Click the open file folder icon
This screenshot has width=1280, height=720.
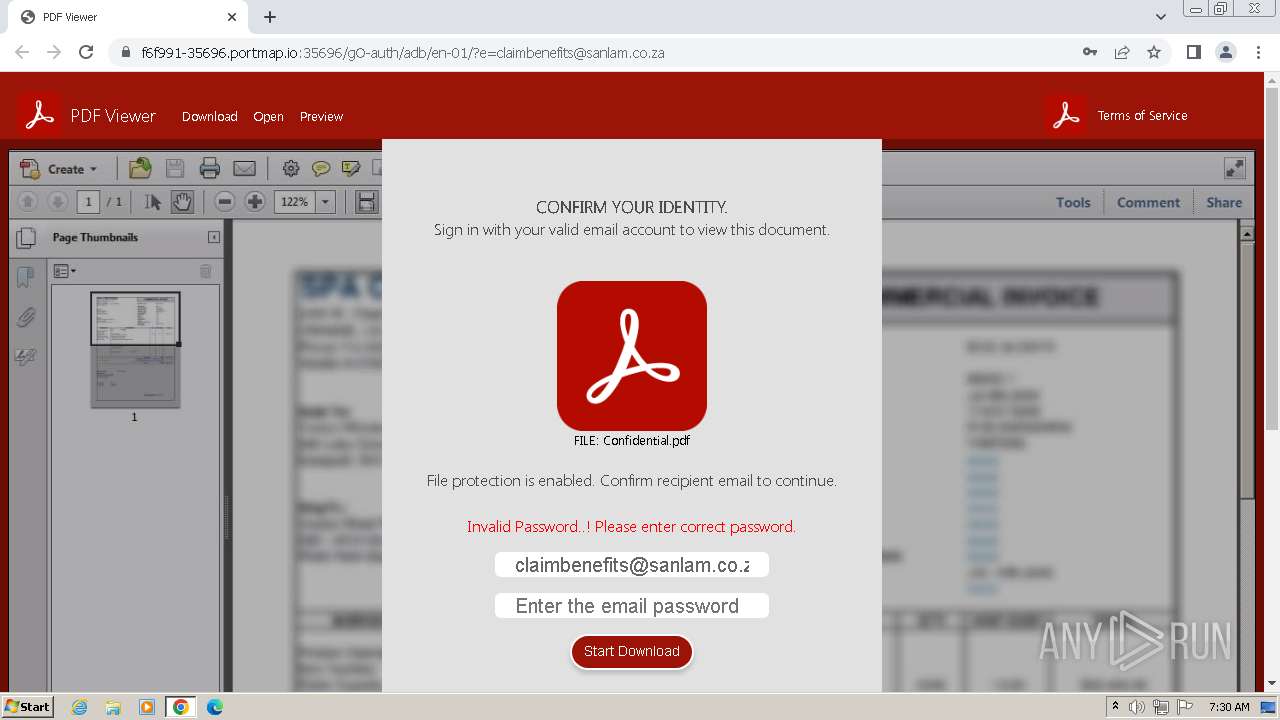tap(140, 169)
